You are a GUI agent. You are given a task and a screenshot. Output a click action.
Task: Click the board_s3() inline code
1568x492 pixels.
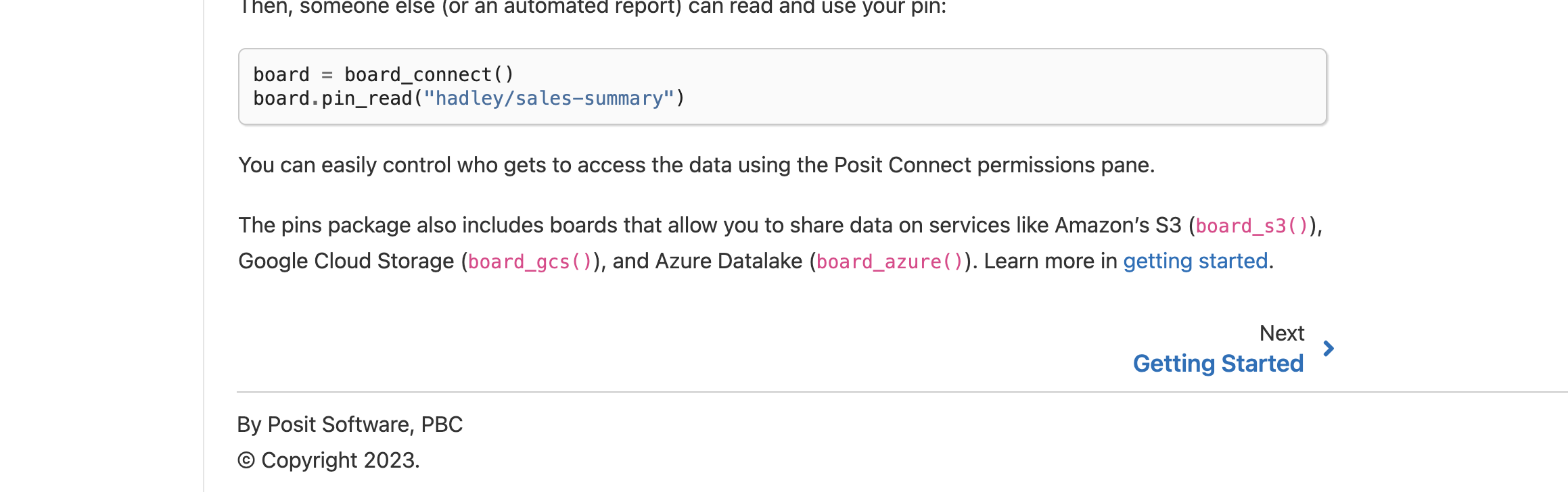coord(1252,226)
